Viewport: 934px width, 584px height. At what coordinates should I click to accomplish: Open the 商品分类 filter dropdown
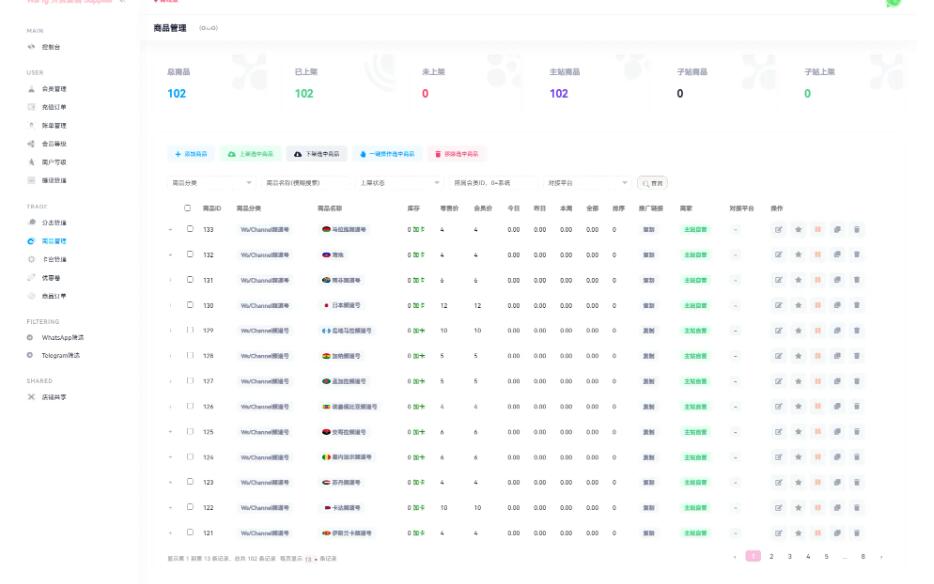coord(211,183)
